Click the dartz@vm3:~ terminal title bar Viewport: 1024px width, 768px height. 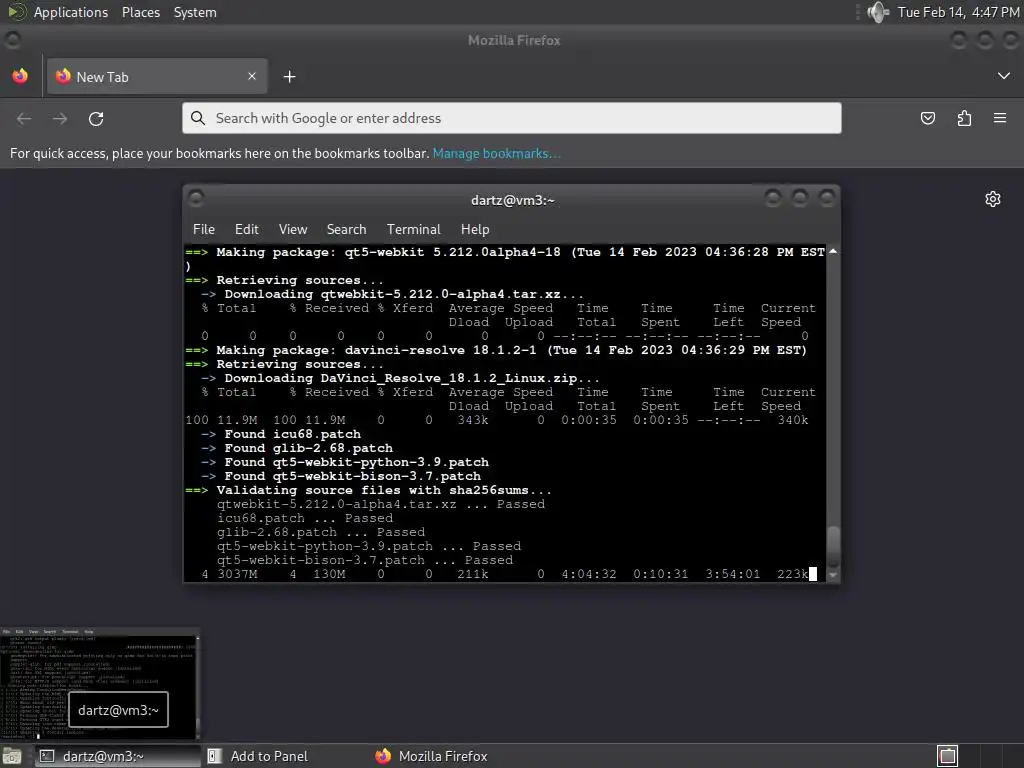pos(513,200)
